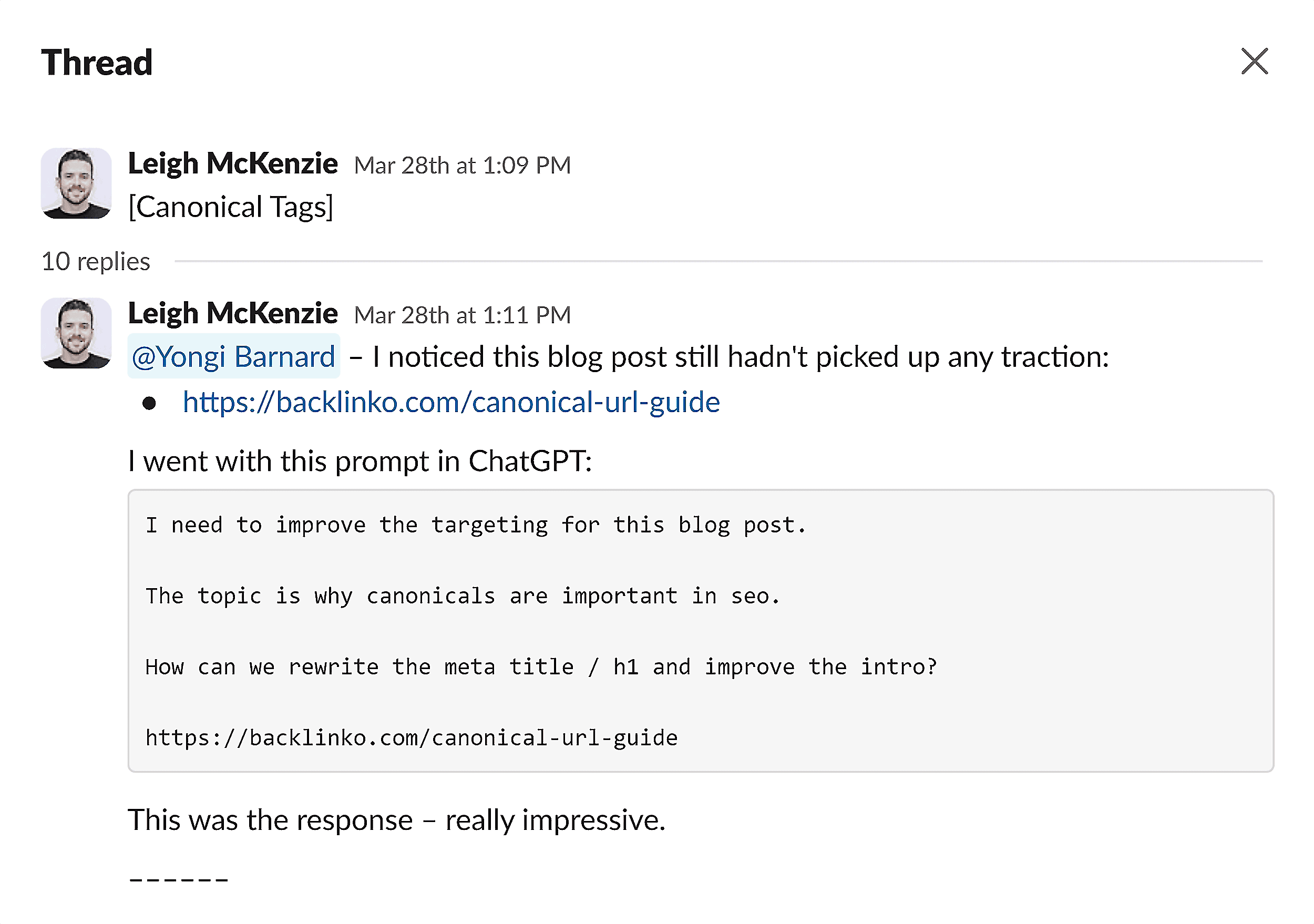Click the Thread heading
The height and width of the screenshot is (924, 1314).
[x=97, y=62]
